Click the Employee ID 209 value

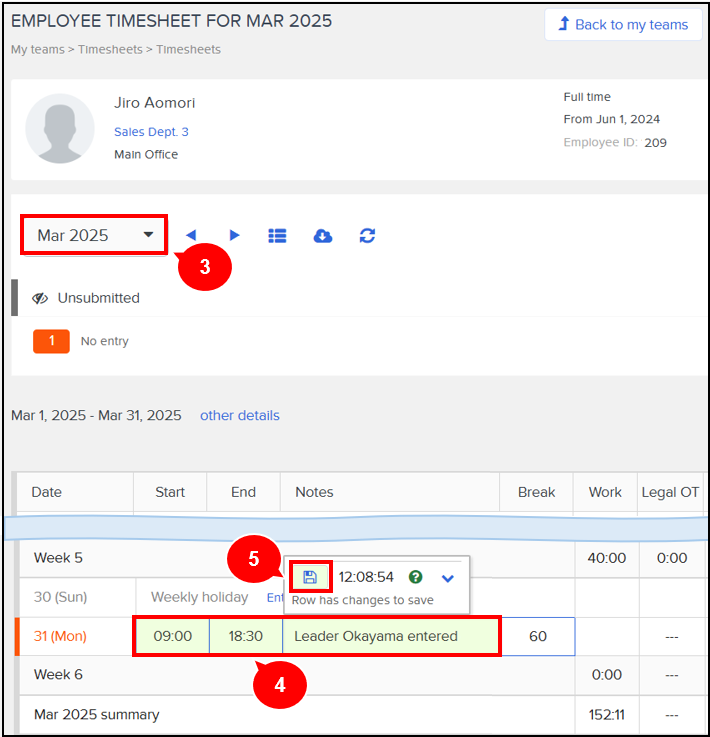[655, 142]
